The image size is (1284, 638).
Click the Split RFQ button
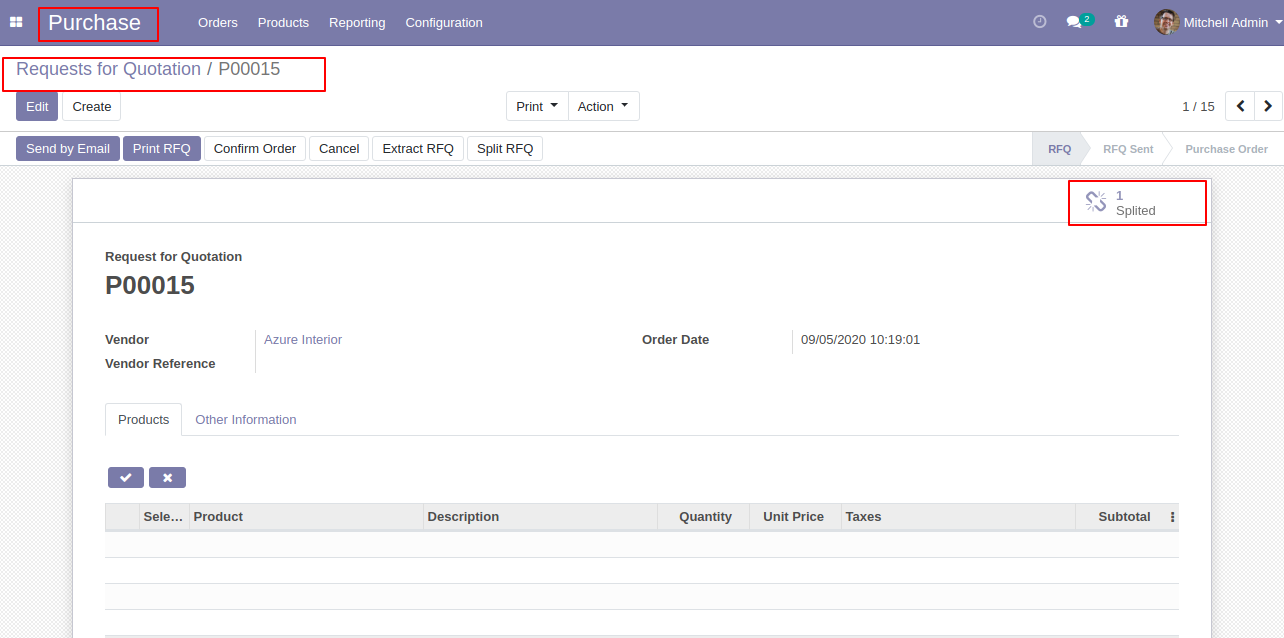point(505,149)
